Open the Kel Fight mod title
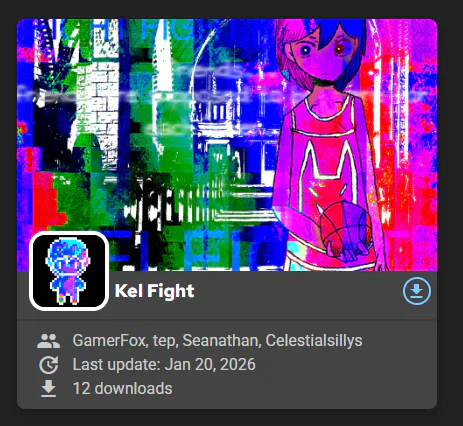 154,291
